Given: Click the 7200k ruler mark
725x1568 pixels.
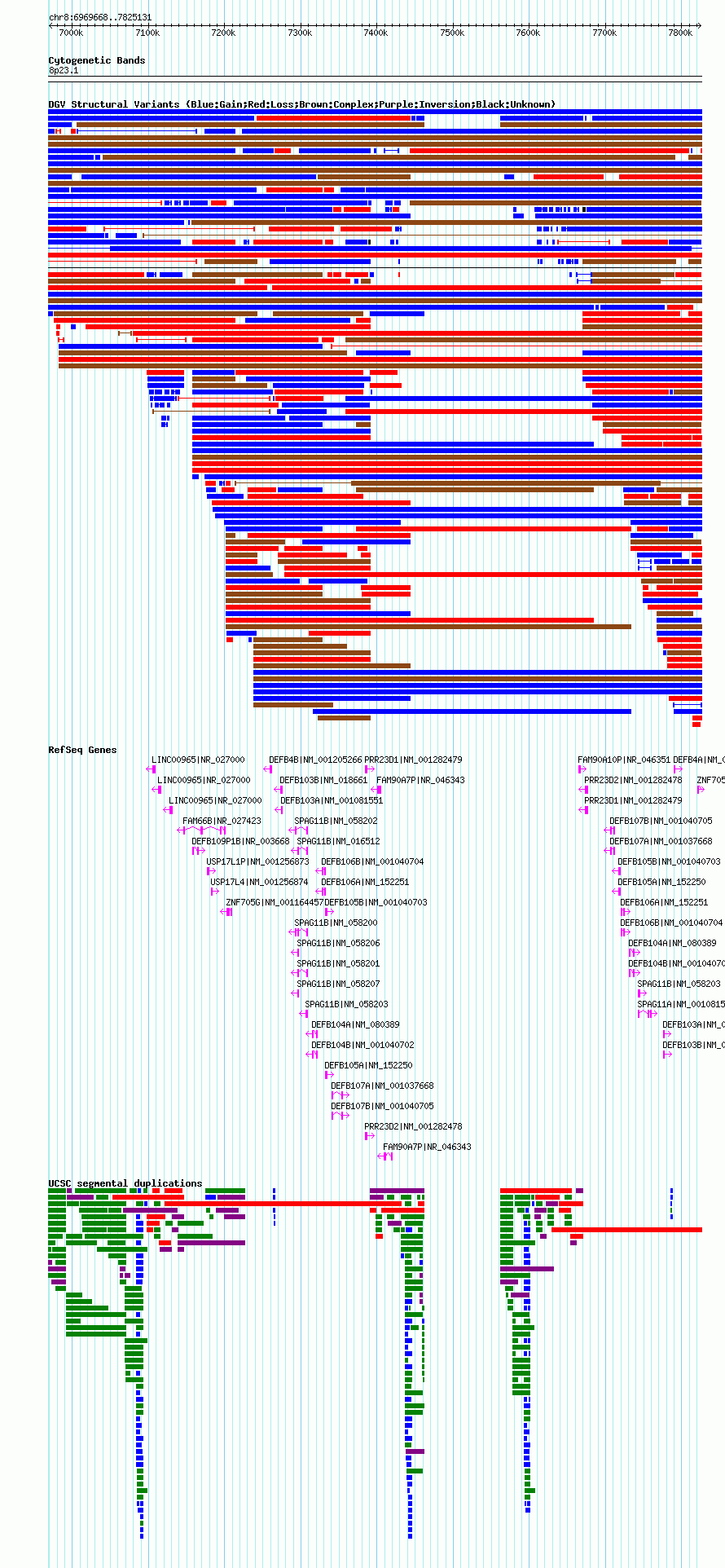Looking at the screenshot, I should point(223,33).
